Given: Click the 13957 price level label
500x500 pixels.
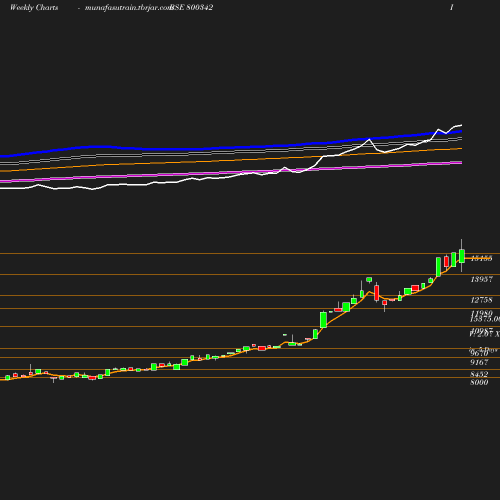Looking at the screenshot, I should point(481,279).
